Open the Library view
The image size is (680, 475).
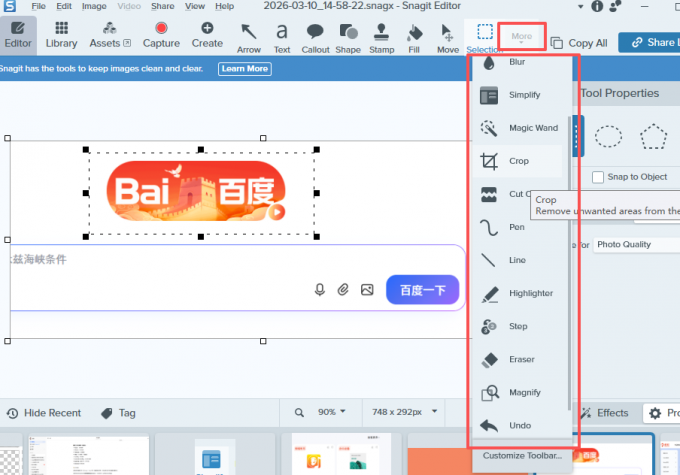pos(61,36)
